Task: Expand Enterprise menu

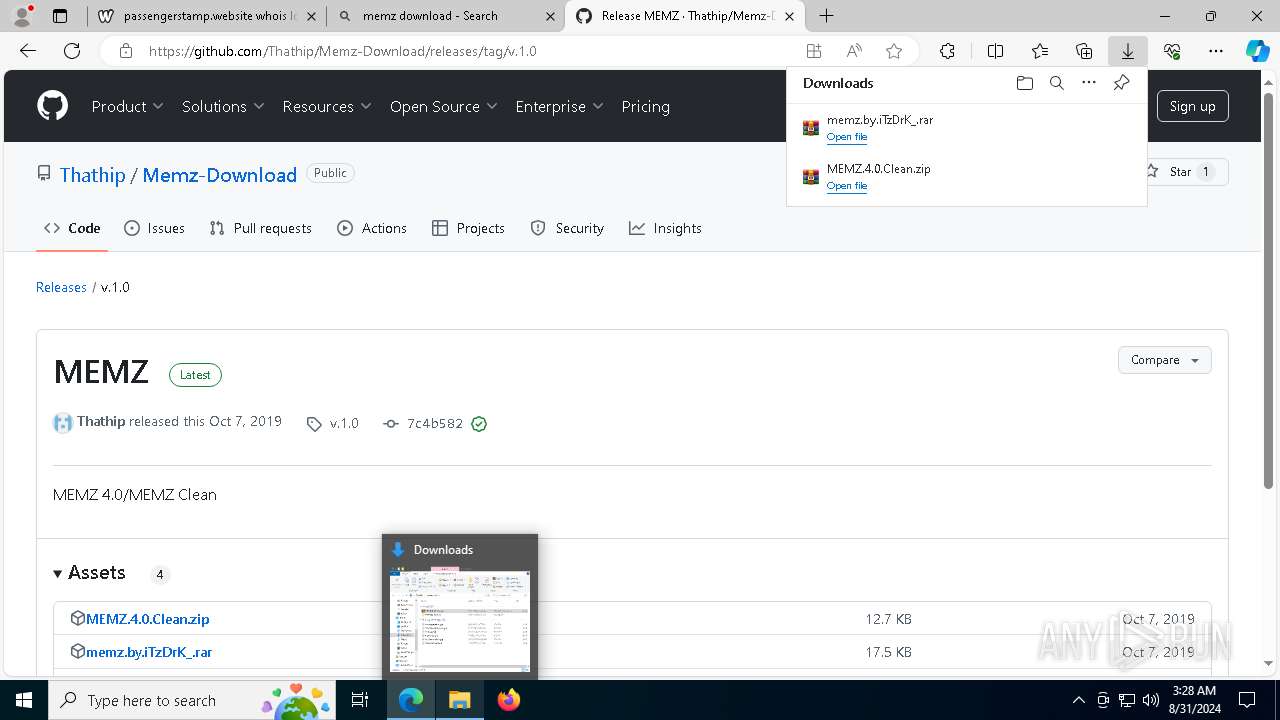Action: (x=559, y=106)
